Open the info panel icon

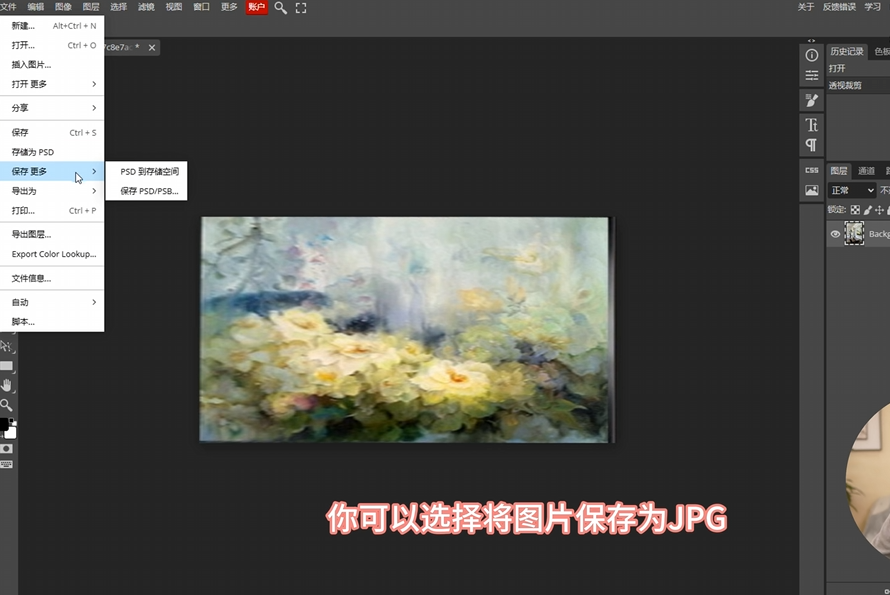point(812,55)
